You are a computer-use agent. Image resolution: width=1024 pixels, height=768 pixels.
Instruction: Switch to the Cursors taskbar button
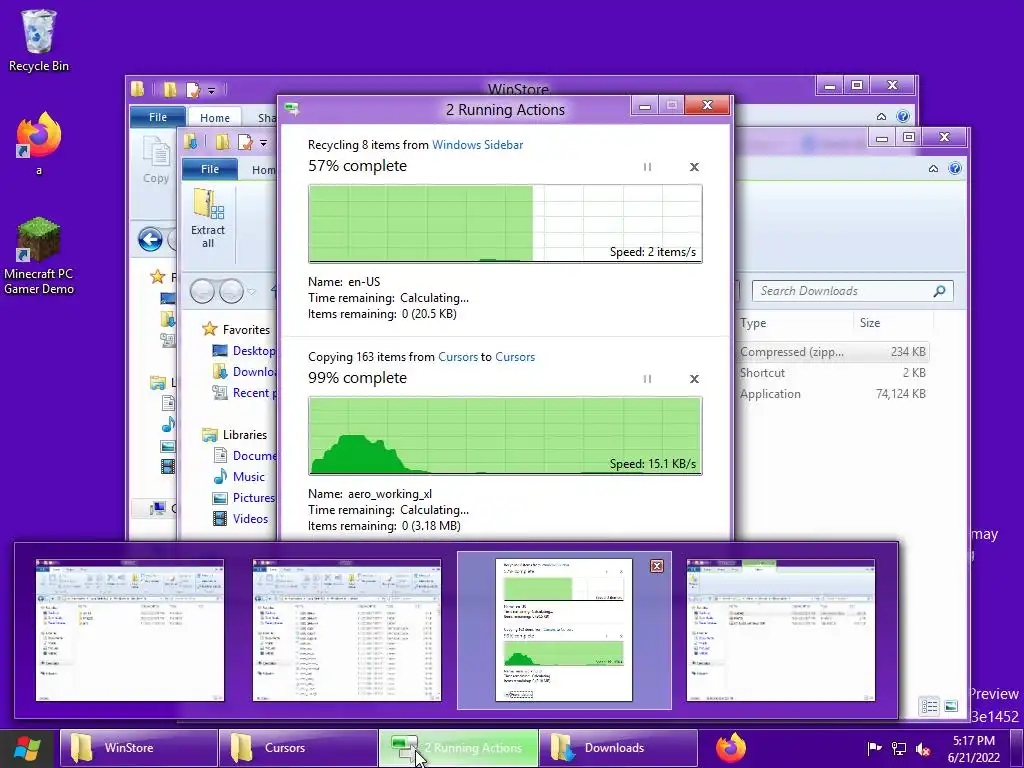[298, 748]
